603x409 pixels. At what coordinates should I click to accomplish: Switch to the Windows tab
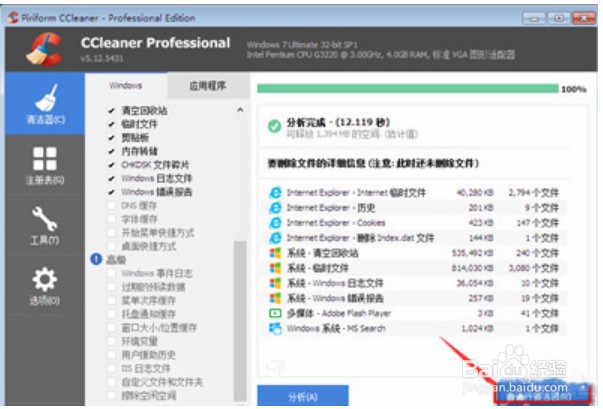[x=126, y=85]
